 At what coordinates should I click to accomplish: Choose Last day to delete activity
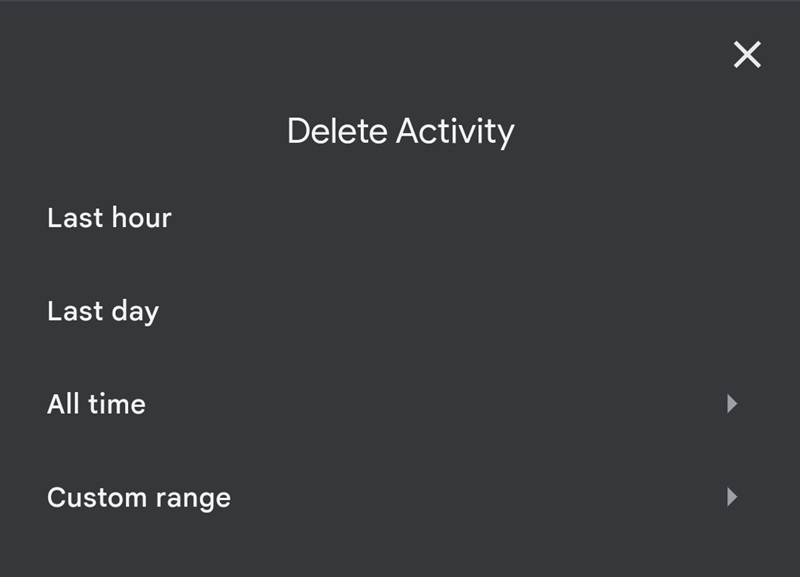[103, 311]
